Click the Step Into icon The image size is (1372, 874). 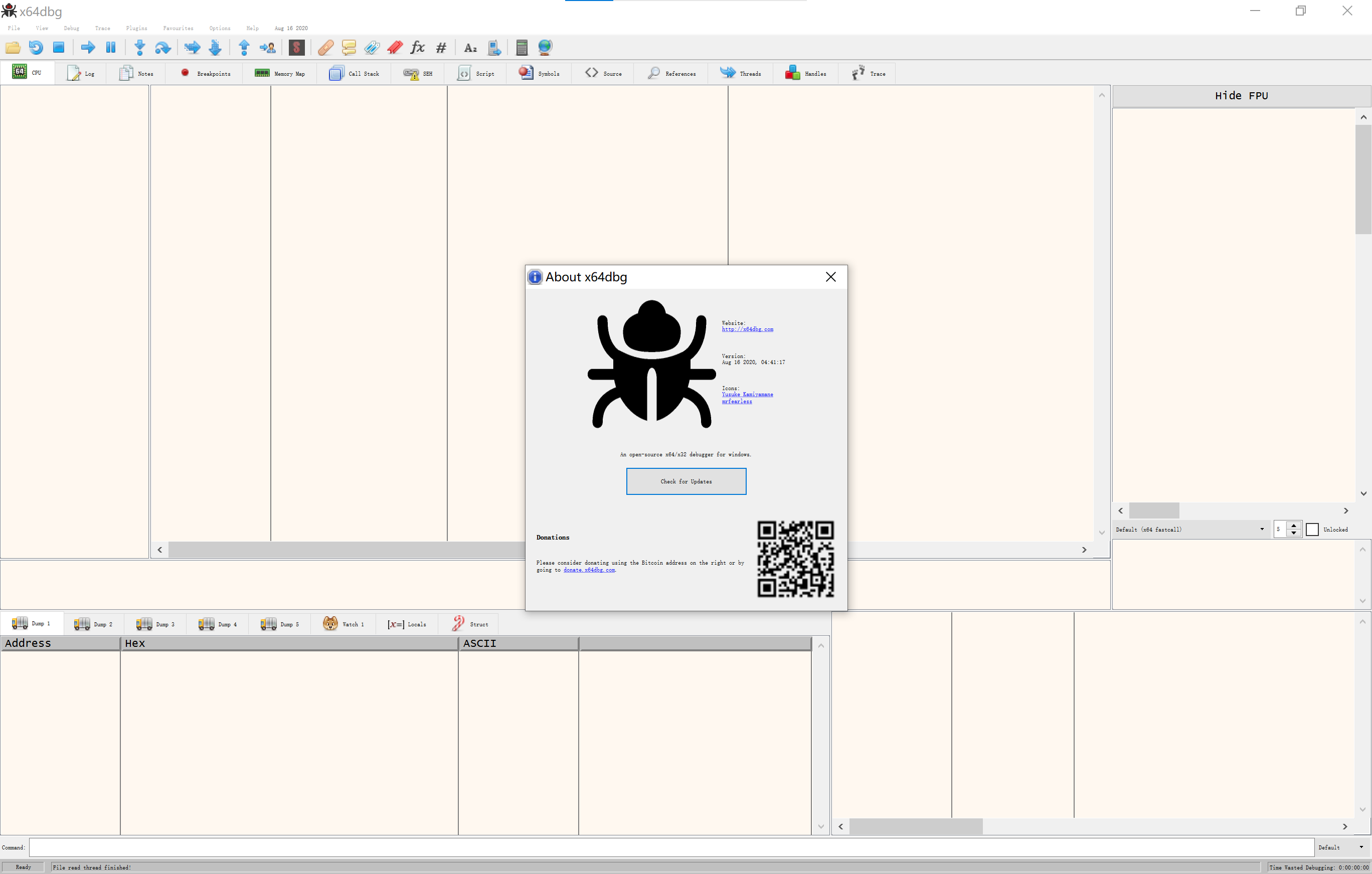coord(139,47)
